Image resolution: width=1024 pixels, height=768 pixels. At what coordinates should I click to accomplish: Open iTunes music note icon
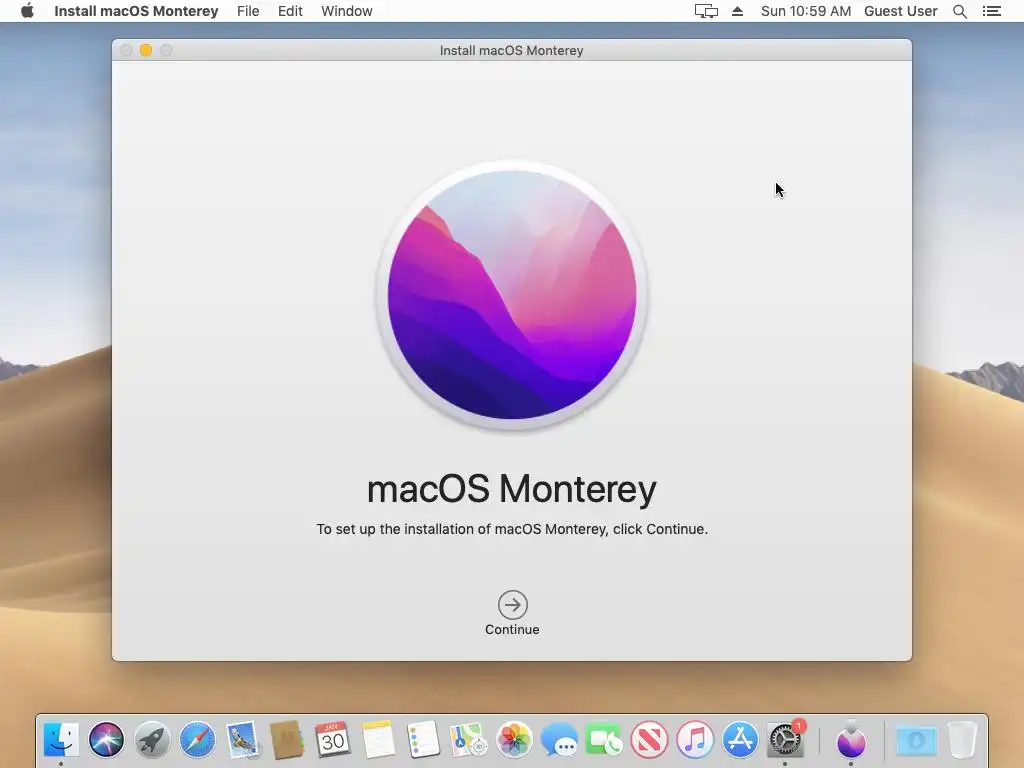[x=695, y=740]
